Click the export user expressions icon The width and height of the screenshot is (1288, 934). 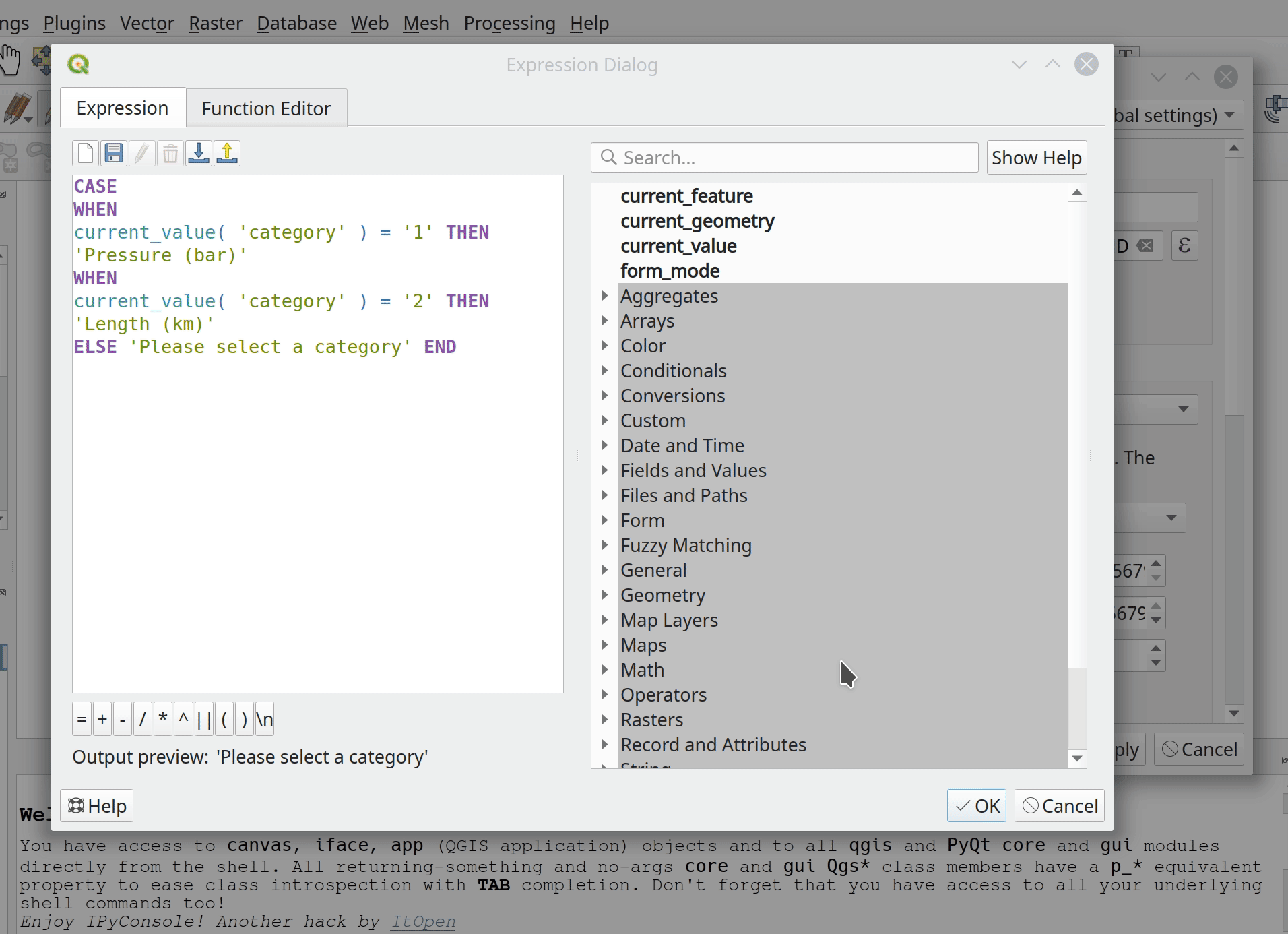pyautogui.click(x=227, y=154)
